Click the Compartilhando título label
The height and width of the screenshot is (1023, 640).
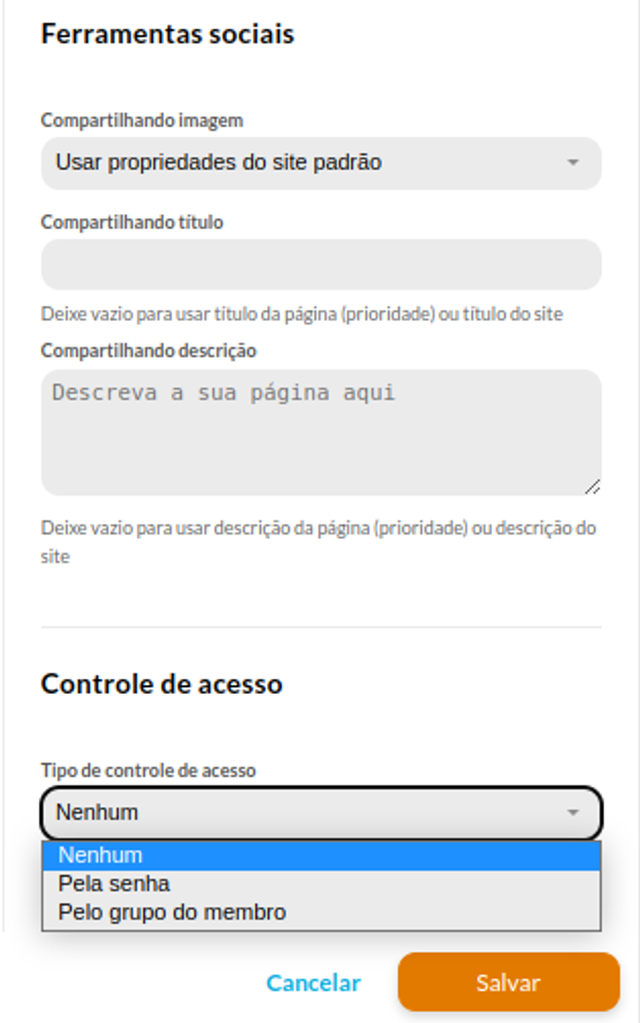pos(132,222)
